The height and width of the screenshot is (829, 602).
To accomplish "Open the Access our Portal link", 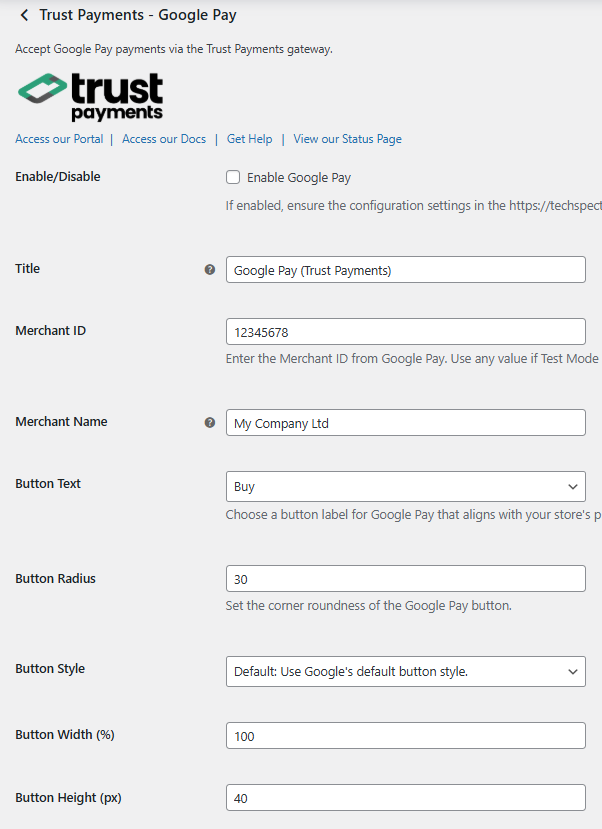I will tap(59, 139).
